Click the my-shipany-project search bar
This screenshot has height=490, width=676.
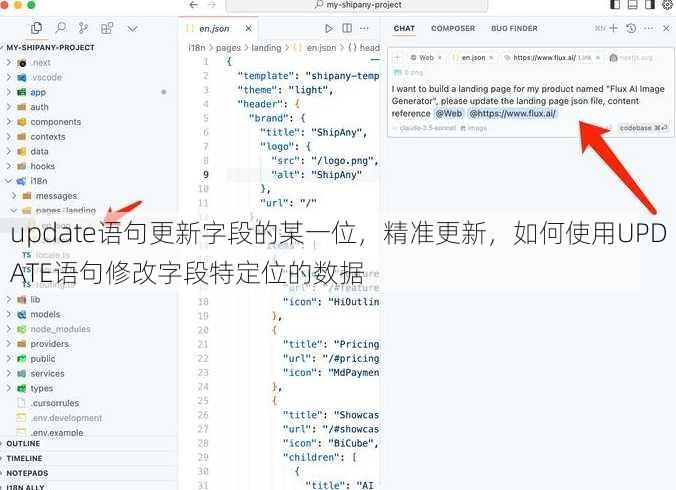(357, 5)
